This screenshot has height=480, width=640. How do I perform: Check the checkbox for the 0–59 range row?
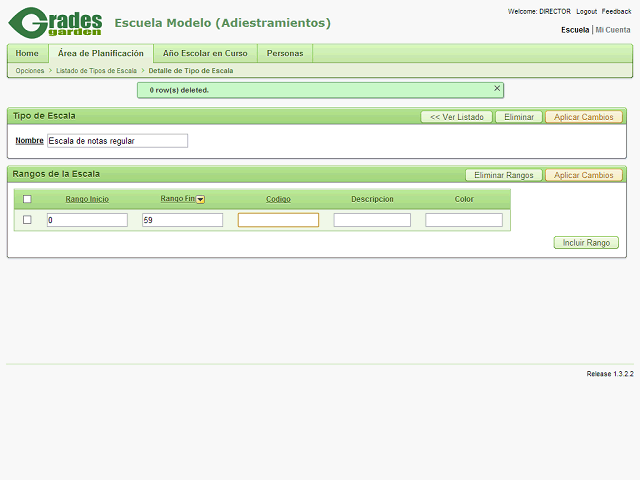tap(27, 220)
